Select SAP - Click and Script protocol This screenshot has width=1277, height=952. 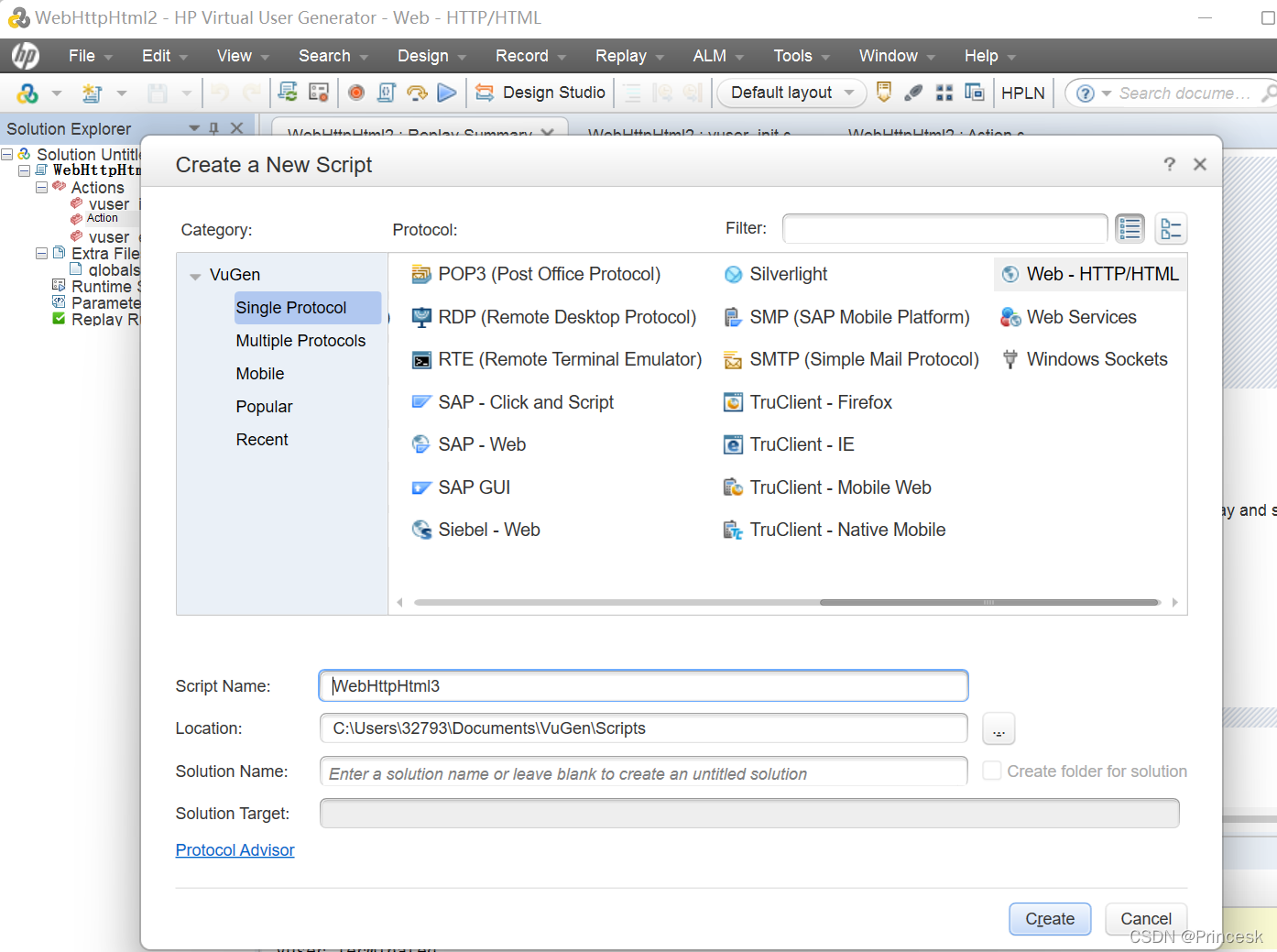(x=513, y=402)
